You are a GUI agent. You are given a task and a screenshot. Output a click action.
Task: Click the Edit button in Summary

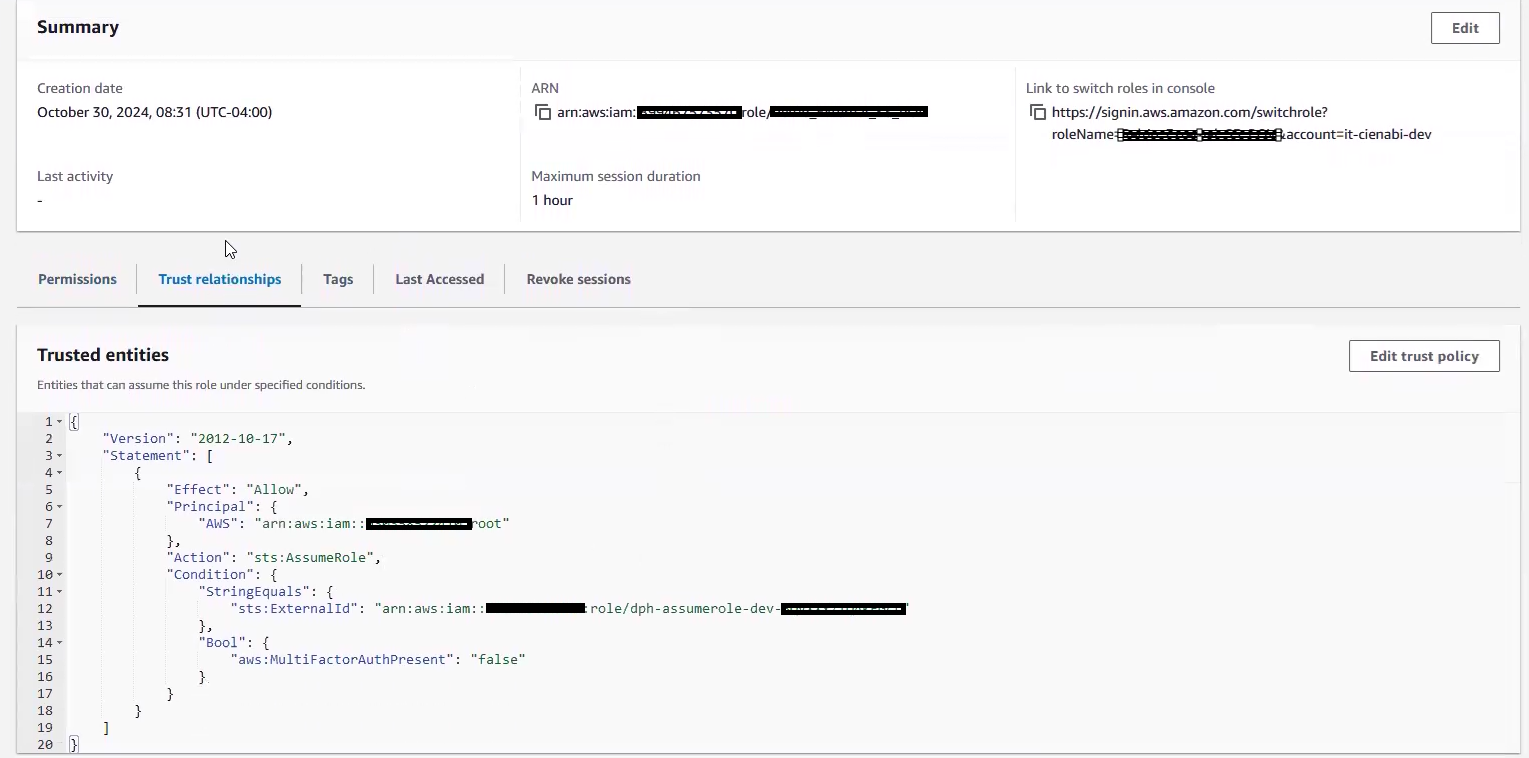tap(1464, 28)
